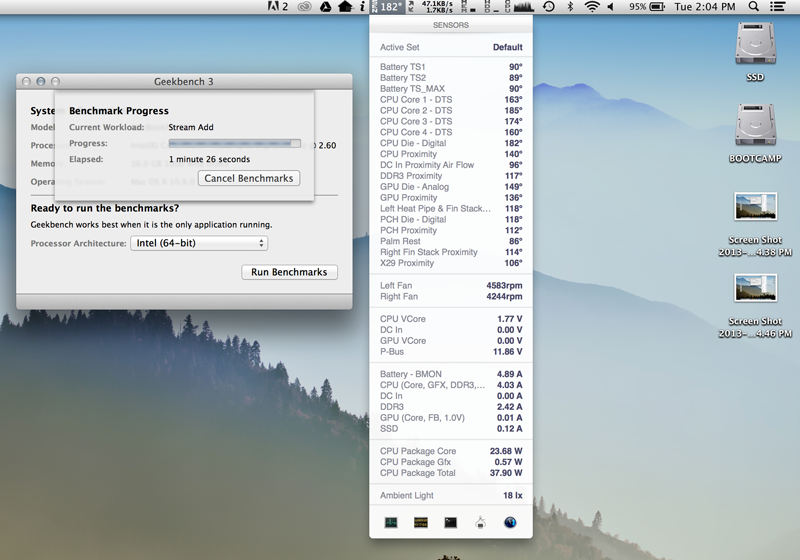Select Screen Shot 4.46 PM thumbnail

click(x=756, y=288)
